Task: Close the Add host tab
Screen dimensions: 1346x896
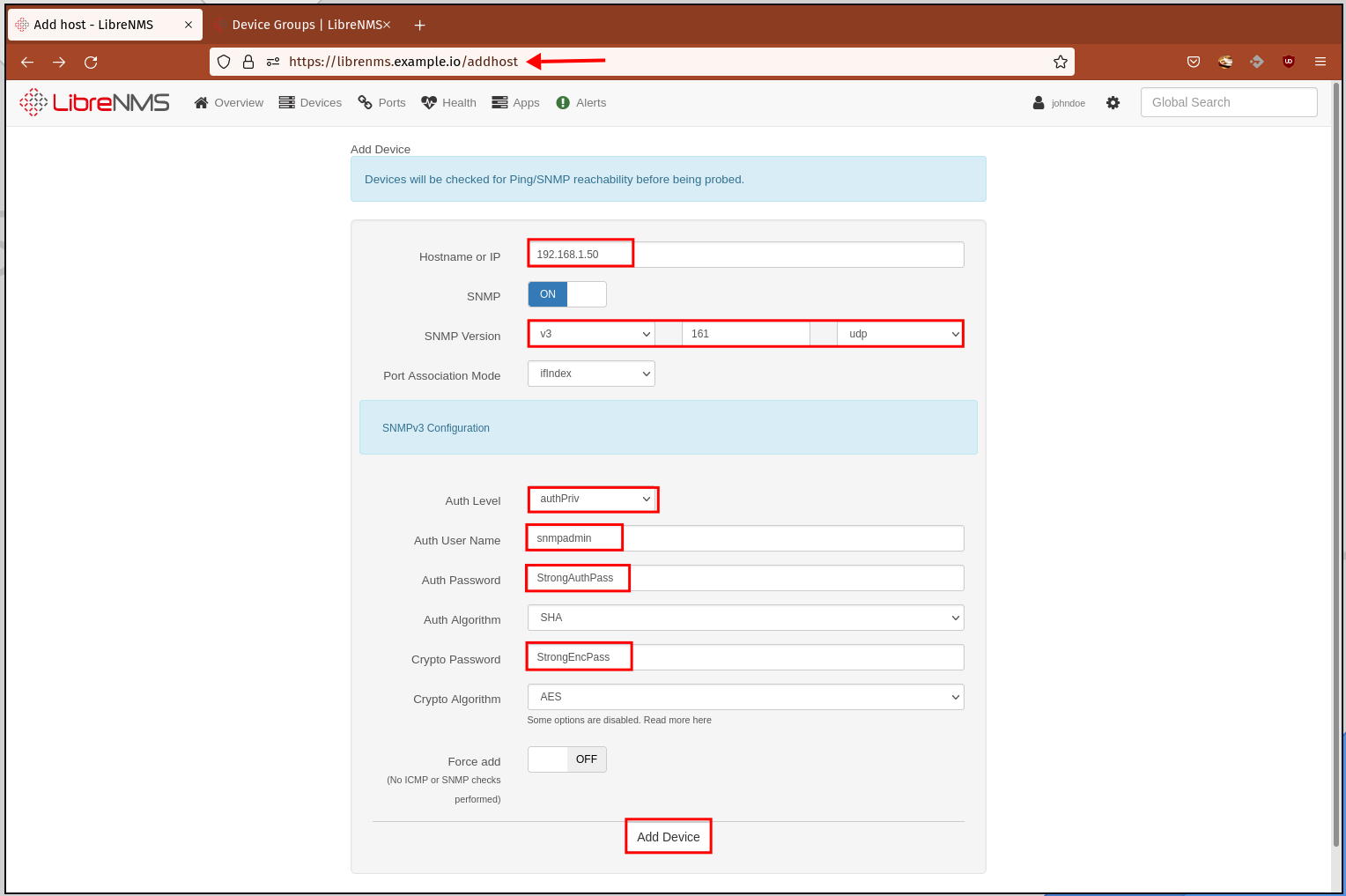Action: point(189,25)
